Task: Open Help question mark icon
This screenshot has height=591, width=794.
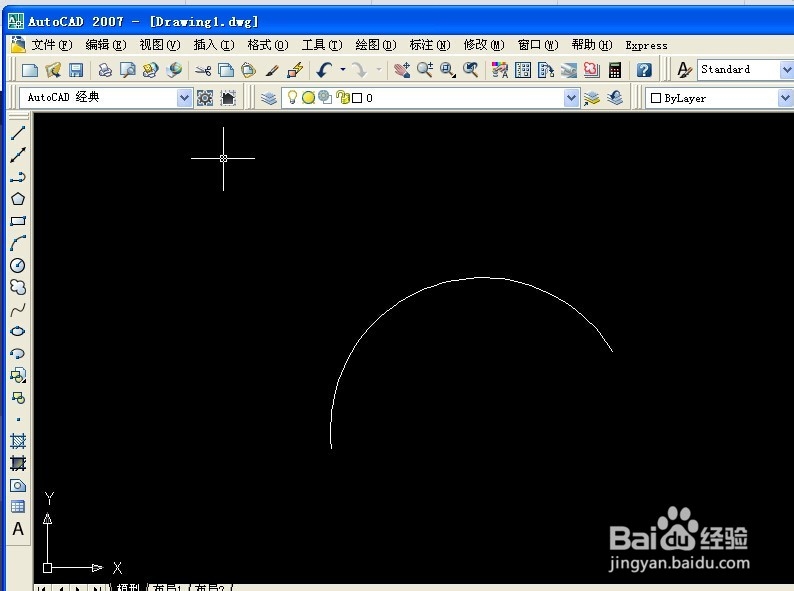Action: pos(644,70)
